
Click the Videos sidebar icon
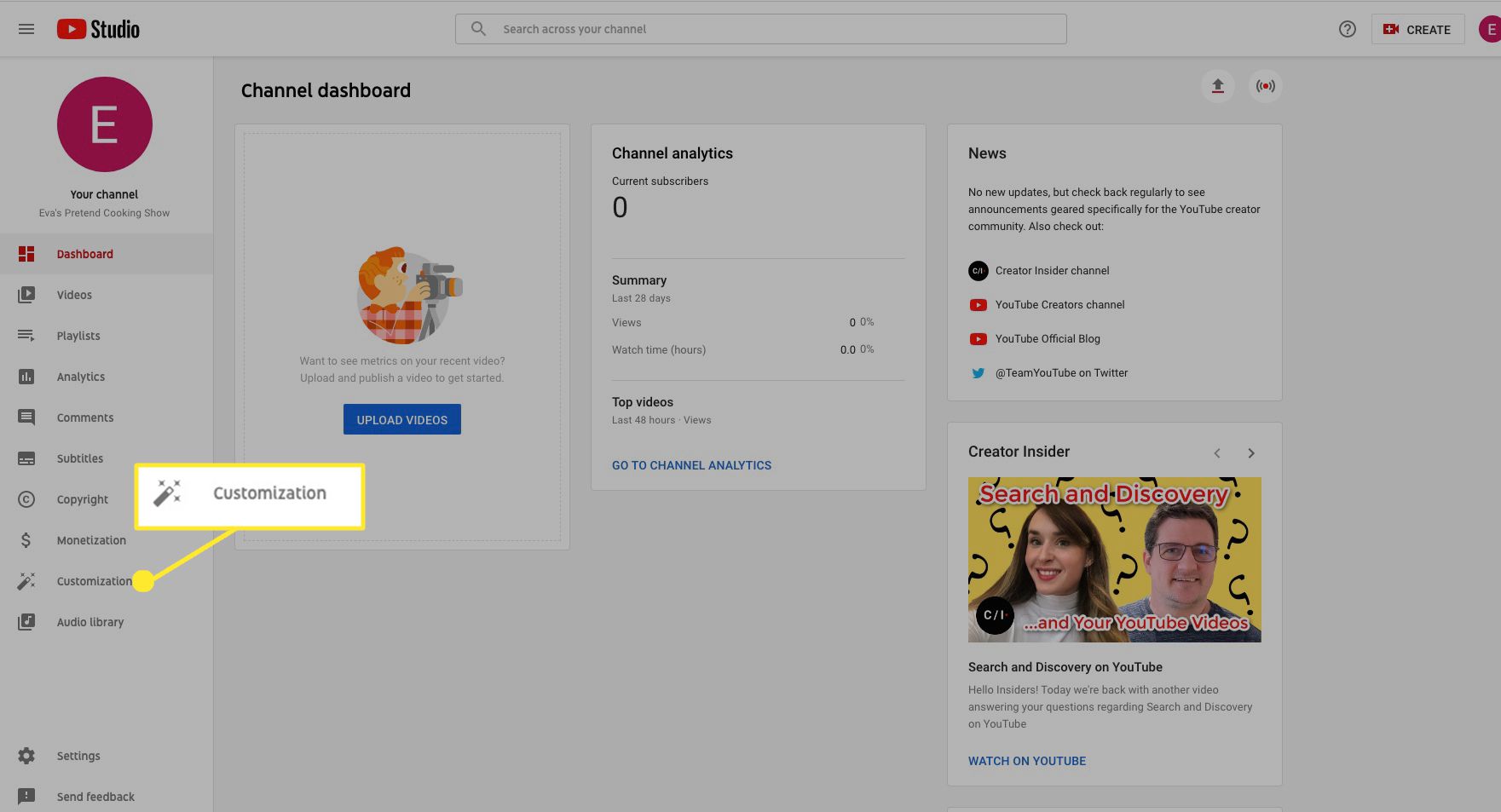pos(26,295)
